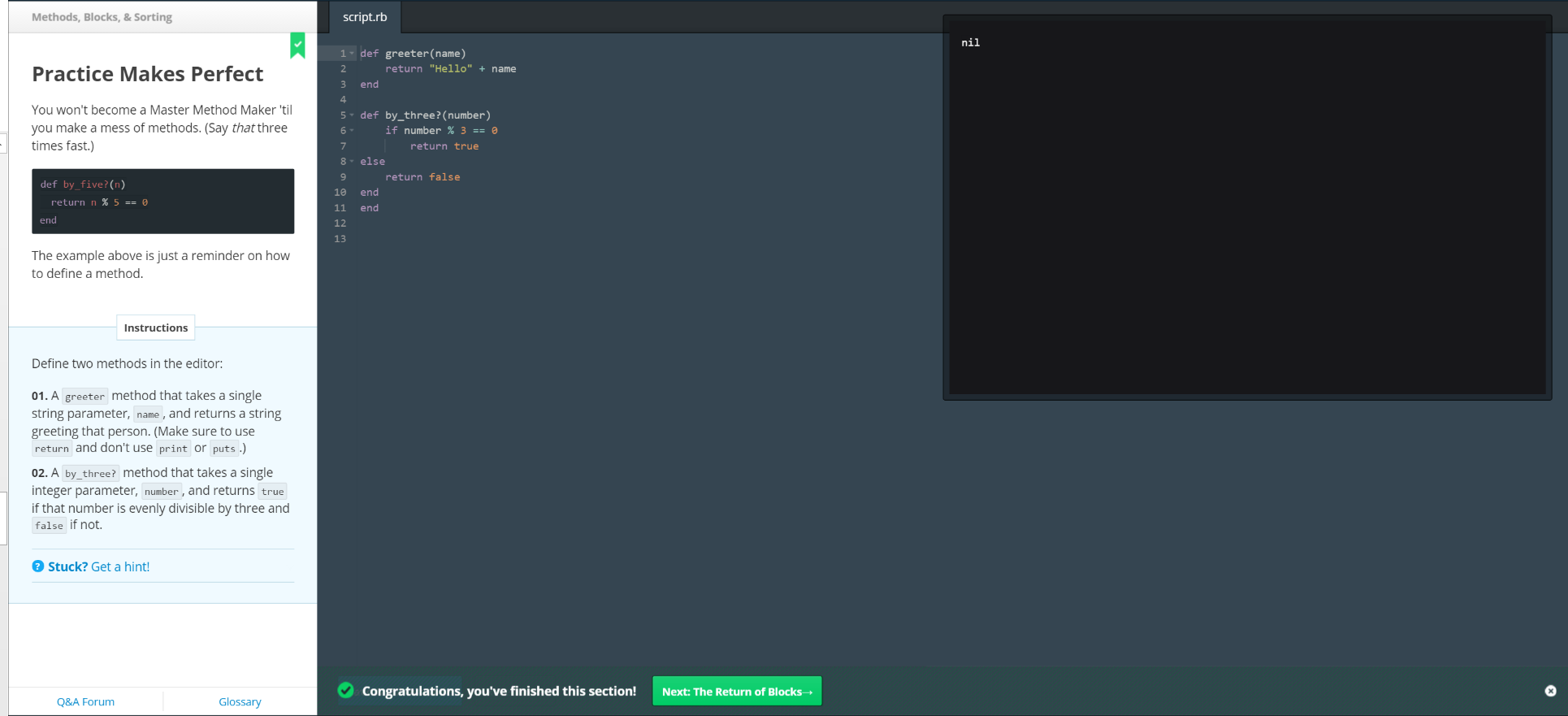The width and height of the screenshot is (1568, 716).
Task: Collapse the greeter method fold arrow
Action: click(x=352, y=54)
